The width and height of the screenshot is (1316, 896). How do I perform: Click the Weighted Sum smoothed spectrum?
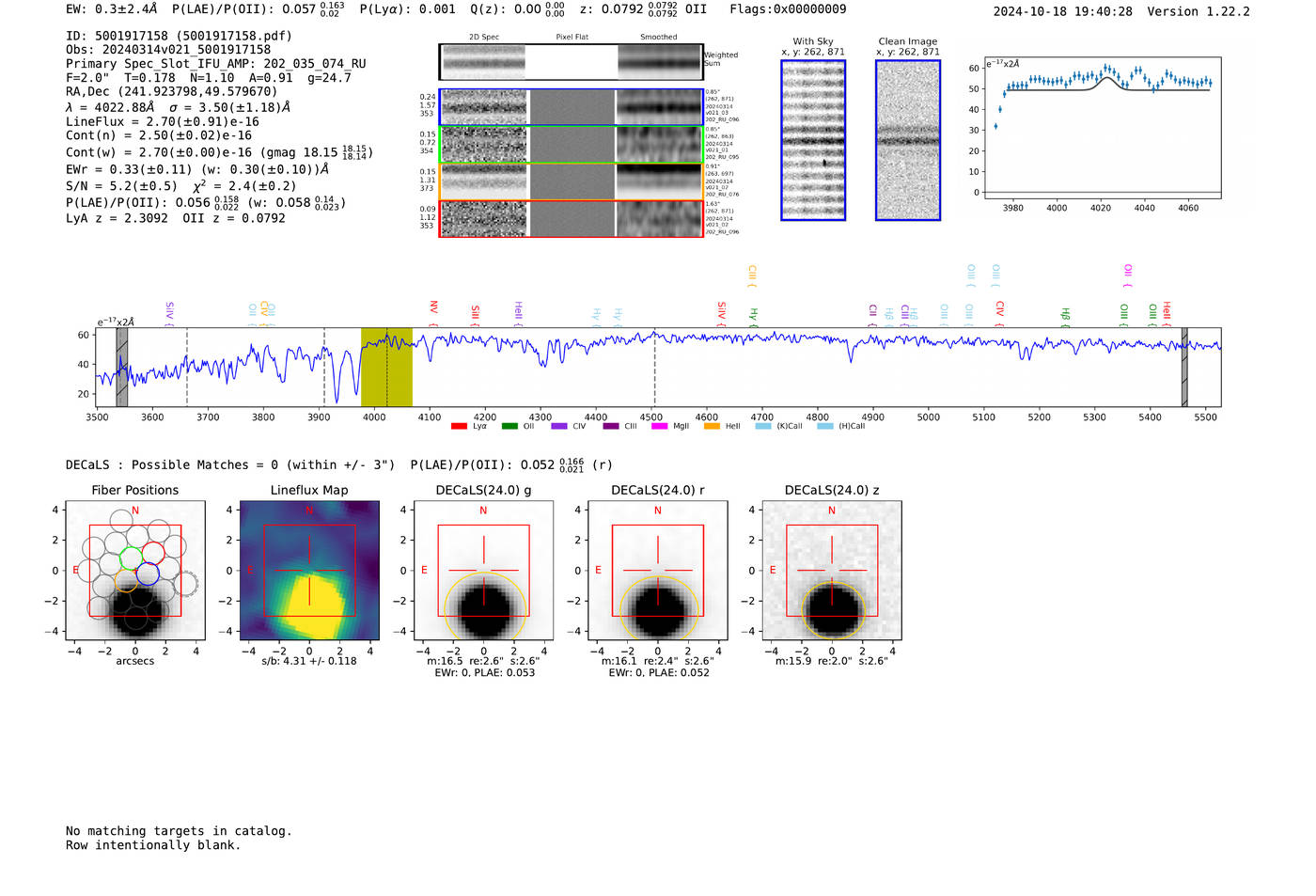point(659,62)
